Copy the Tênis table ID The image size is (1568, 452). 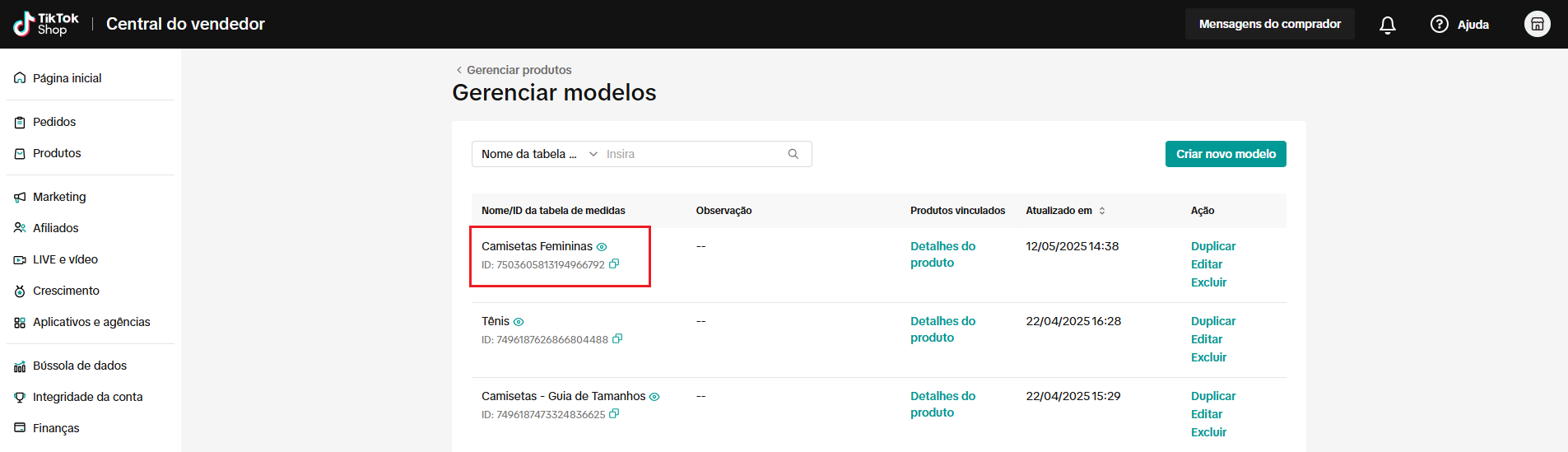(x=617, y=339)
